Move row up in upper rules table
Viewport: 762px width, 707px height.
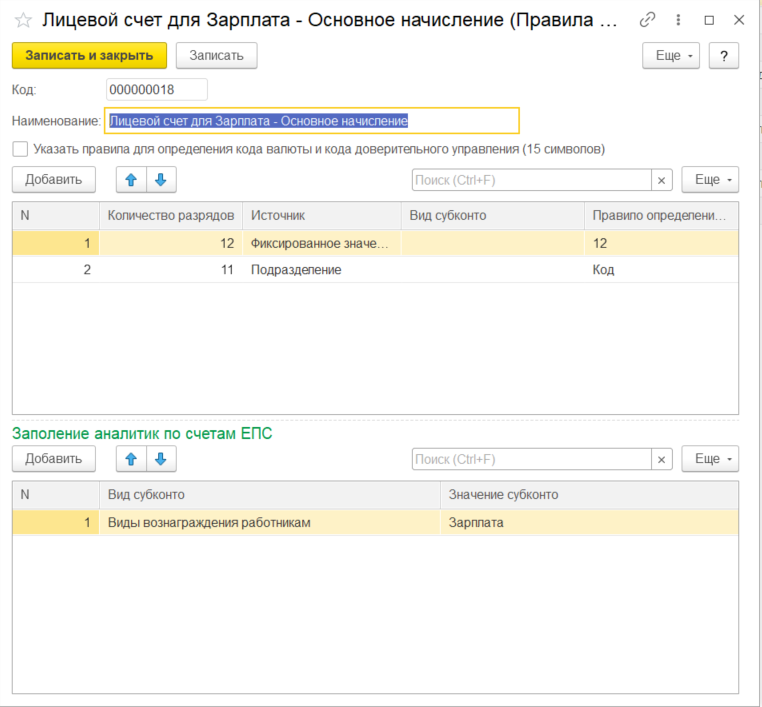[131, 180]
